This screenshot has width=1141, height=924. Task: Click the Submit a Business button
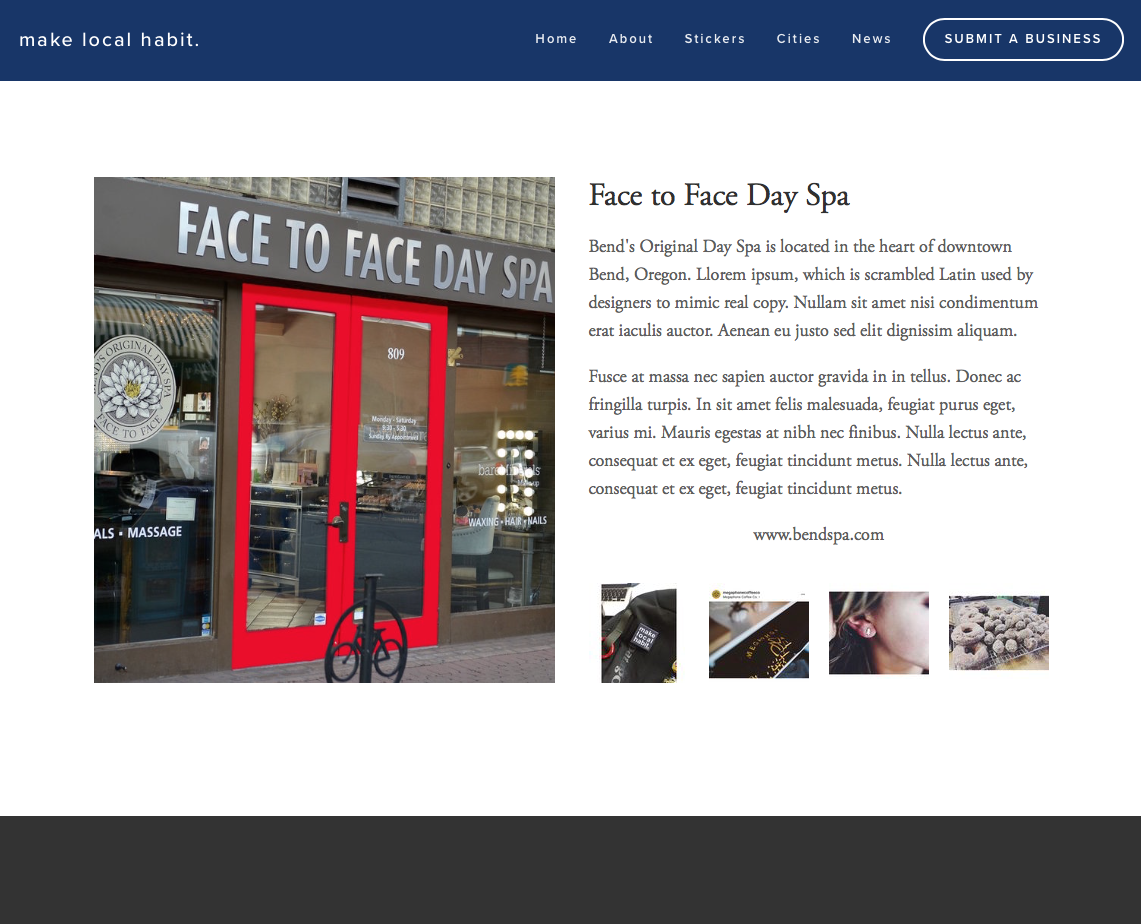[1023, 39]
